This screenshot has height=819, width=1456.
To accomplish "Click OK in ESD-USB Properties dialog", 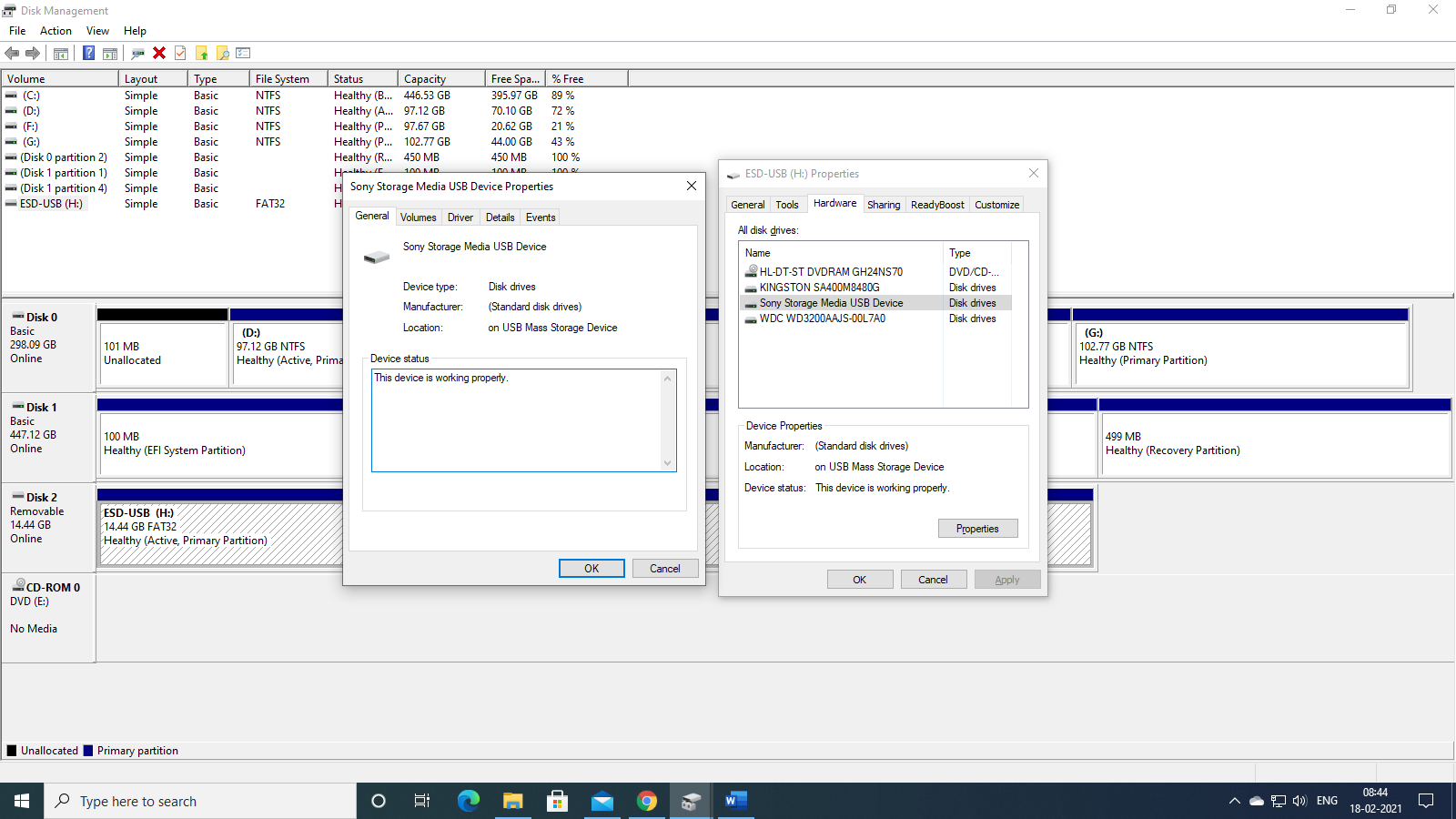I will click(x=860, y=580).
